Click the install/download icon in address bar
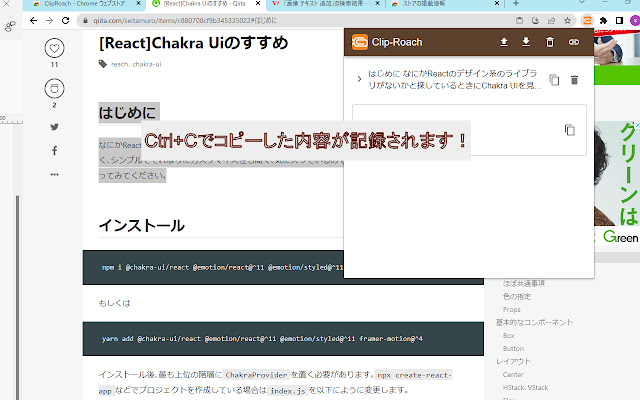Screen dimensions: 640x400 pyautogui.click(x=535, y=20)
